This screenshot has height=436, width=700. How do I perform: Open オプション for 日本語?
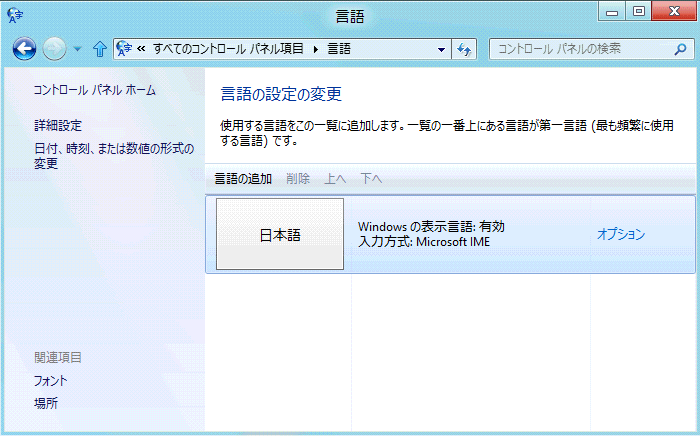[x=621, y=234]
